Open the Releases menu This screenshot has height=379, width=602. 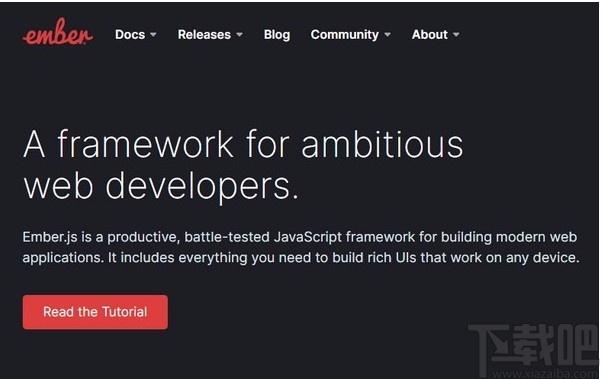tap(204, 35)
